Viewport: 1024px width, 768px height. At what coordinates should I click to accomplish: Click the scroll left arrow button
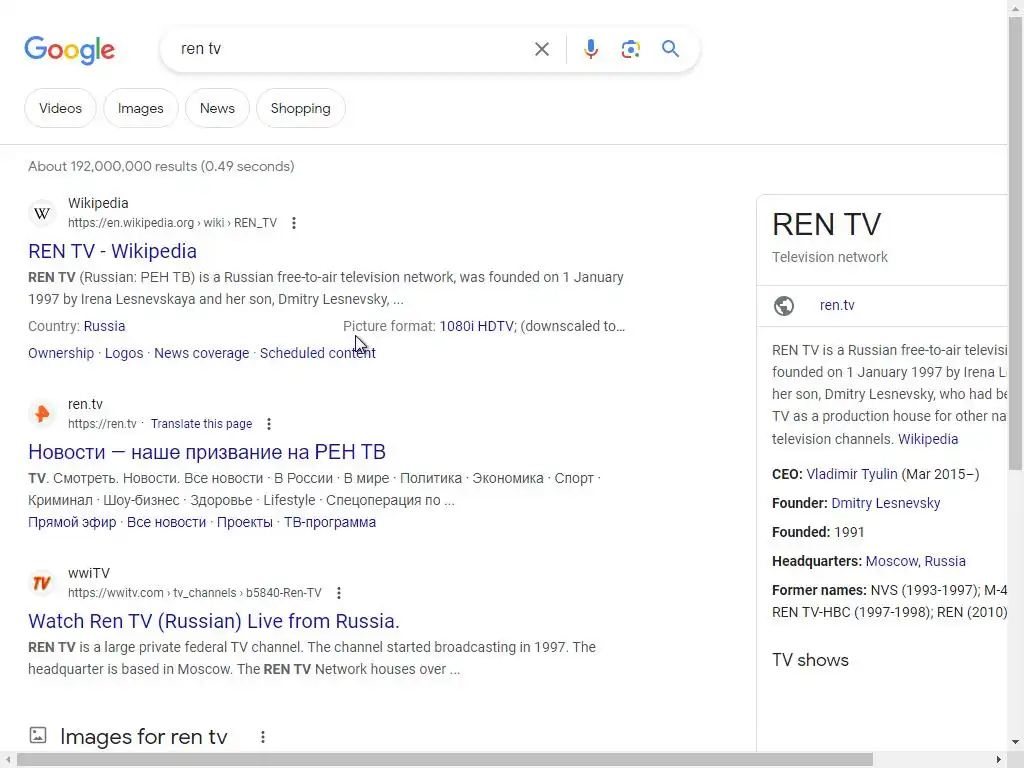point(7,760)
